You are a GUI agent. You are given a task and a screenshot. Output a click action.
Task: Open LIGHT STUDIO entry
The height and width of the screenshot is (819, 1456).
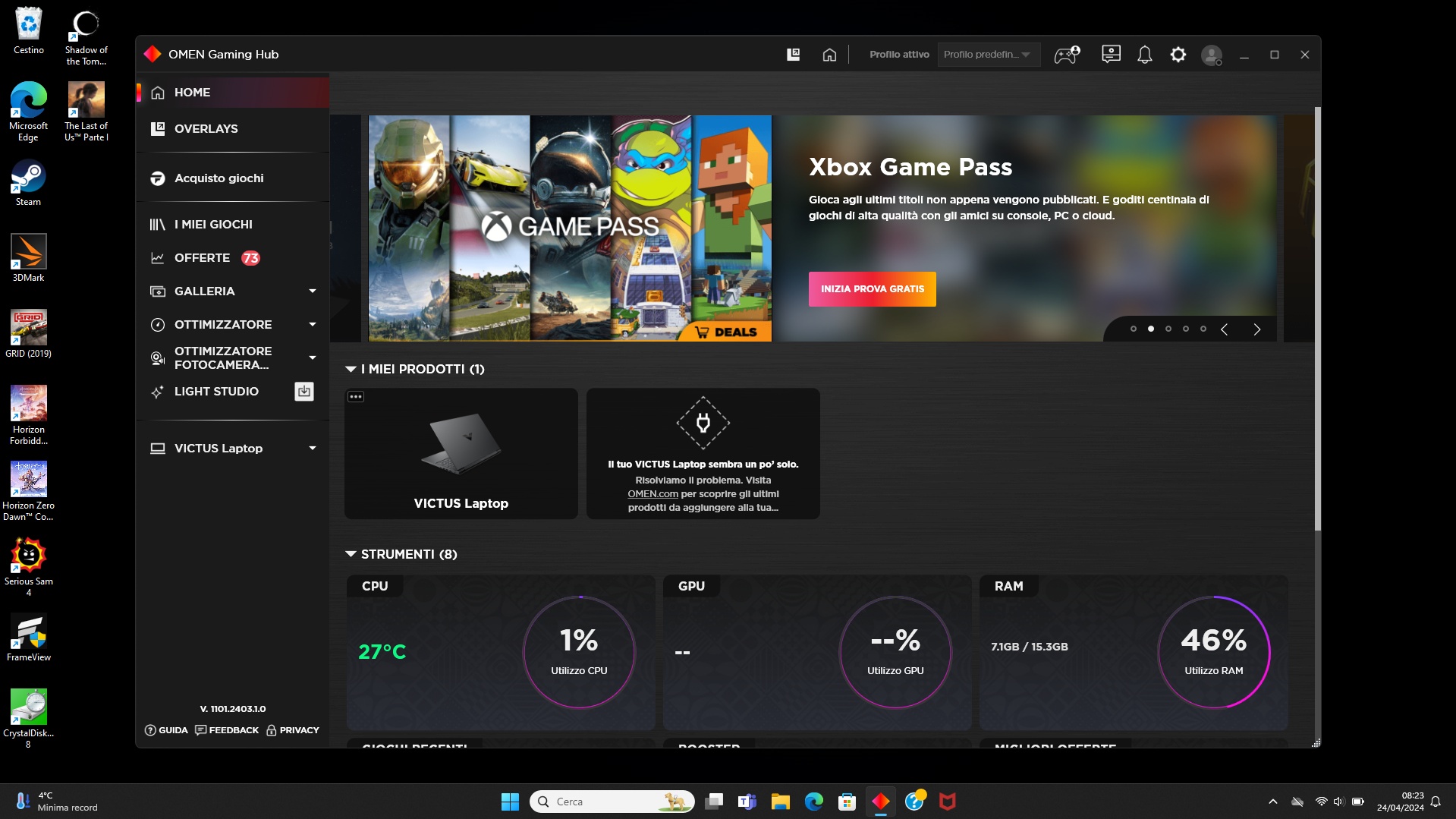click(x=216, y=392)
